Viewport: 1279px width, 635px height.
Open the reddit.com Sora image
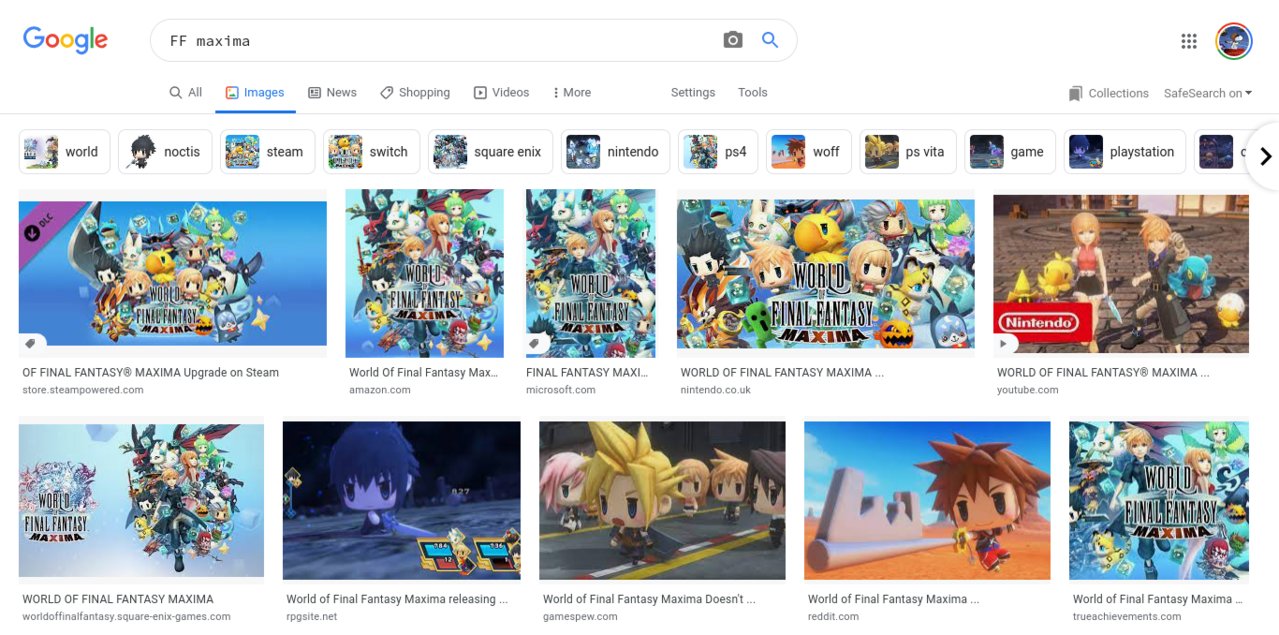coord(927,500)
